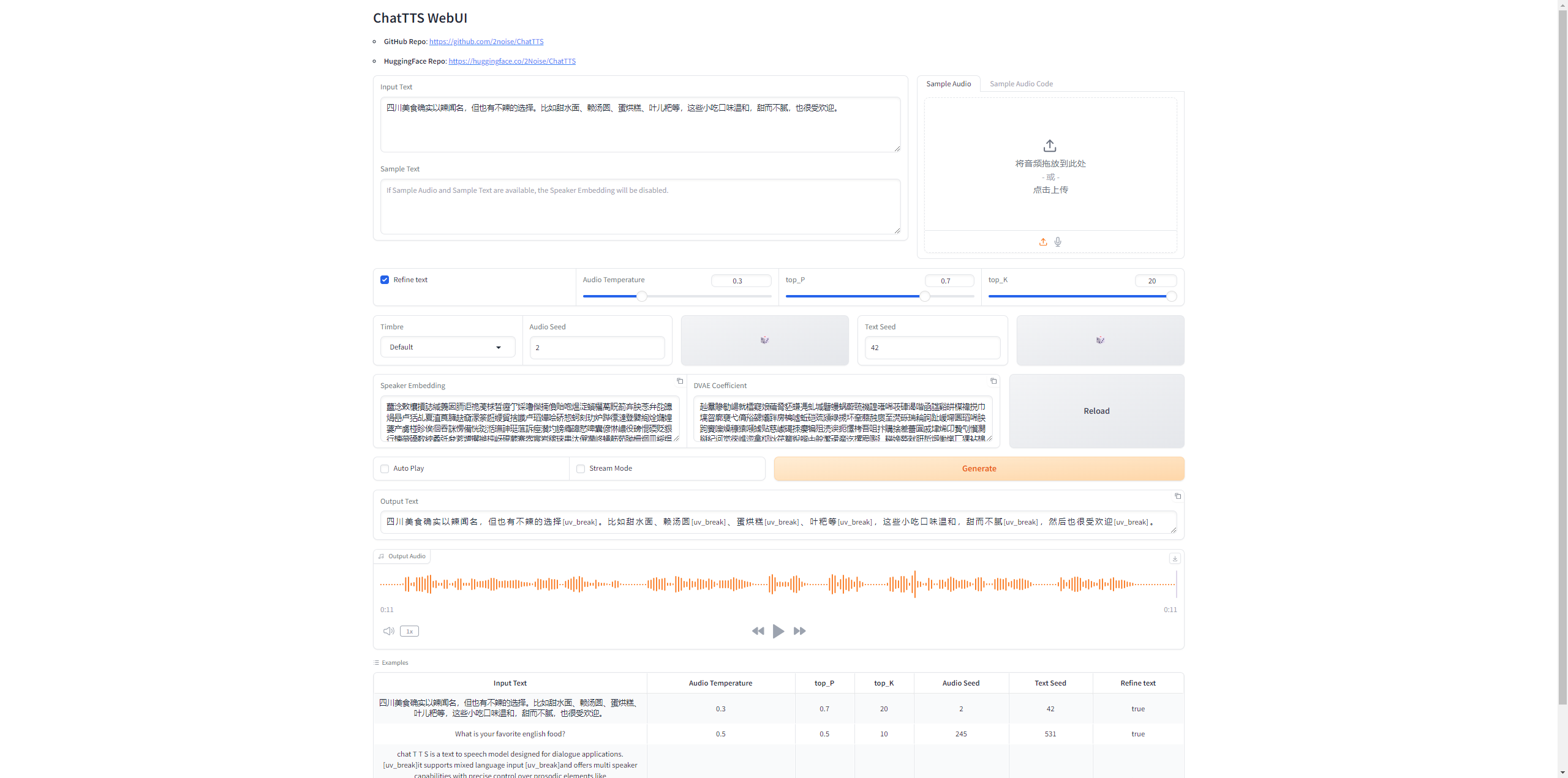The width and height of the screenshot is (1568, 778).
Task: Click the Reload button
Action: (x=1096, y=411)
